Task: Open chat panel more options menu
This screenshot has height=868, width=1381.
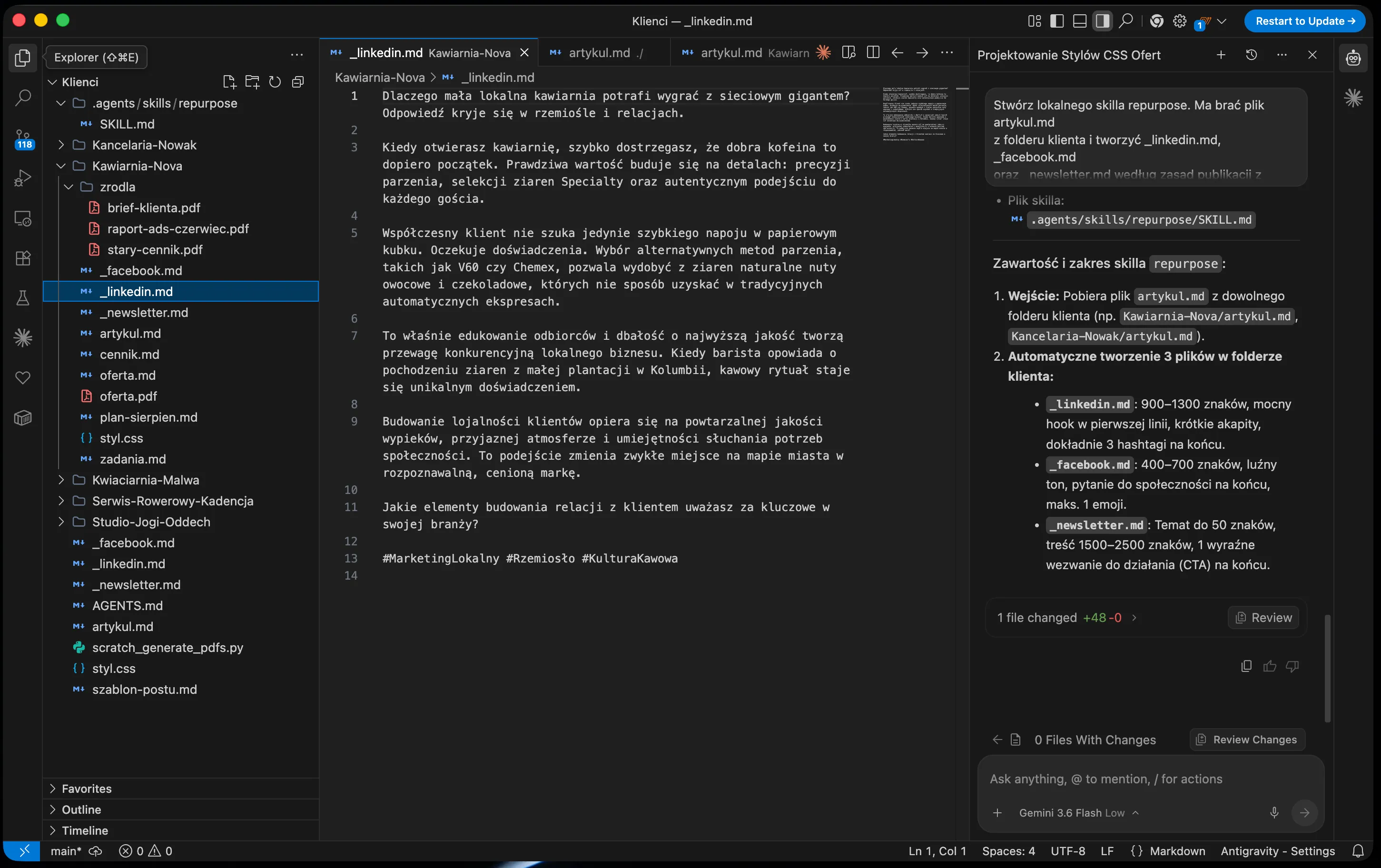Action: pos(1282,55)
